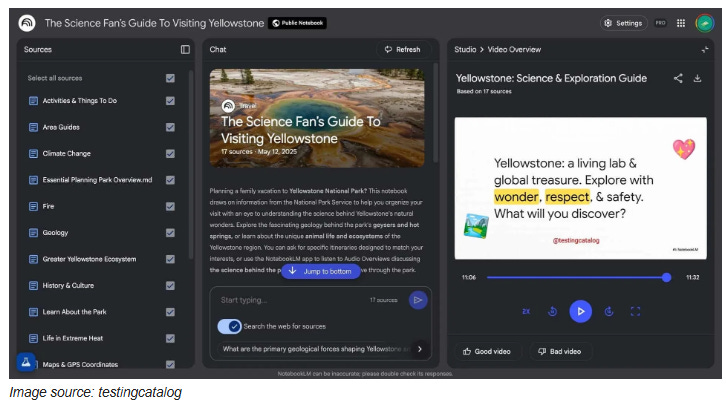This screenshot has height=409, width=726.
Task: Click the Area Guides document icon
Action: pos(33,127)
